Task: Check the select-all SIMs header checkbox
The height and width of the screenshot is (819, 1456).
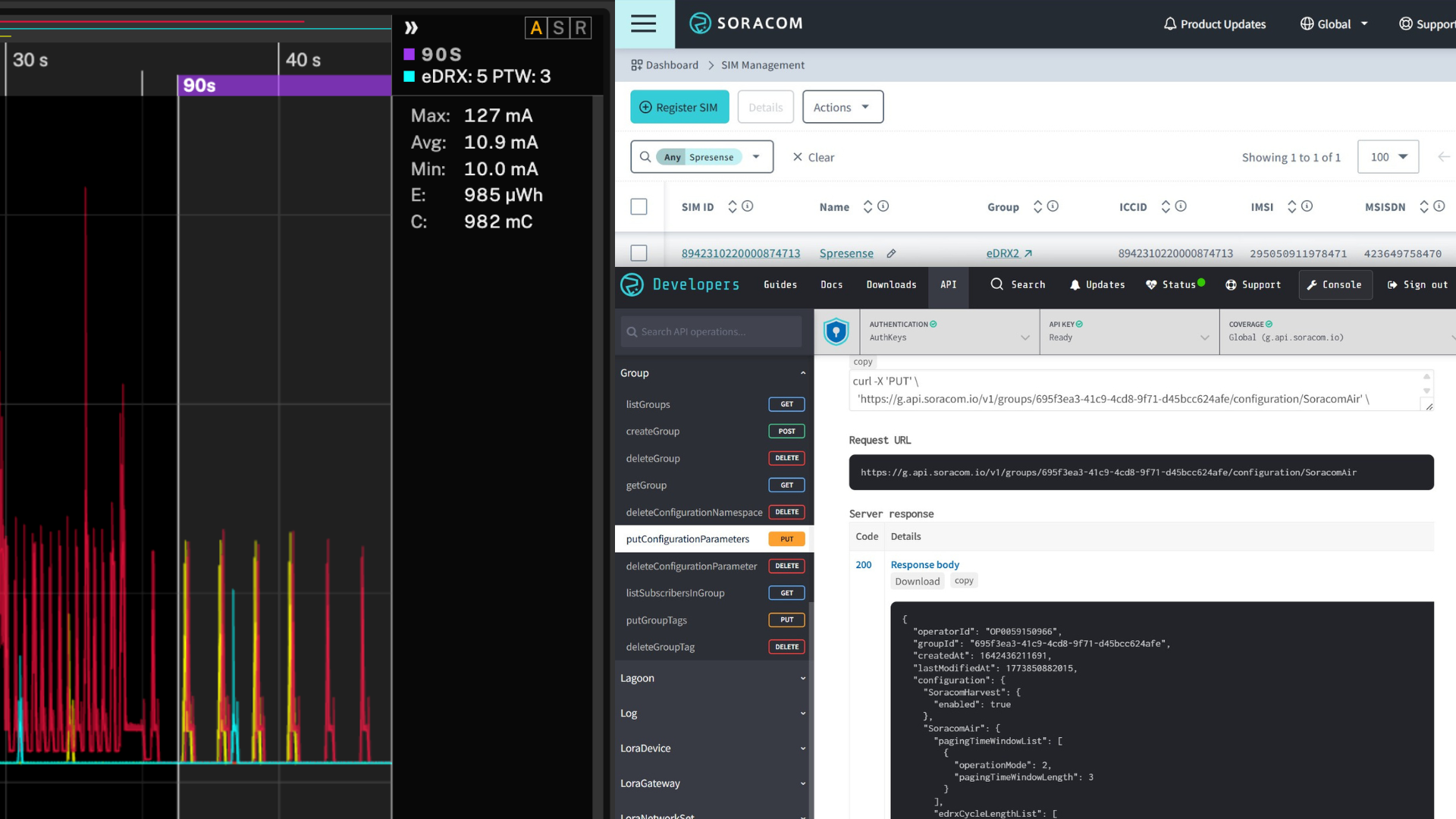Action: pos(639,206)
